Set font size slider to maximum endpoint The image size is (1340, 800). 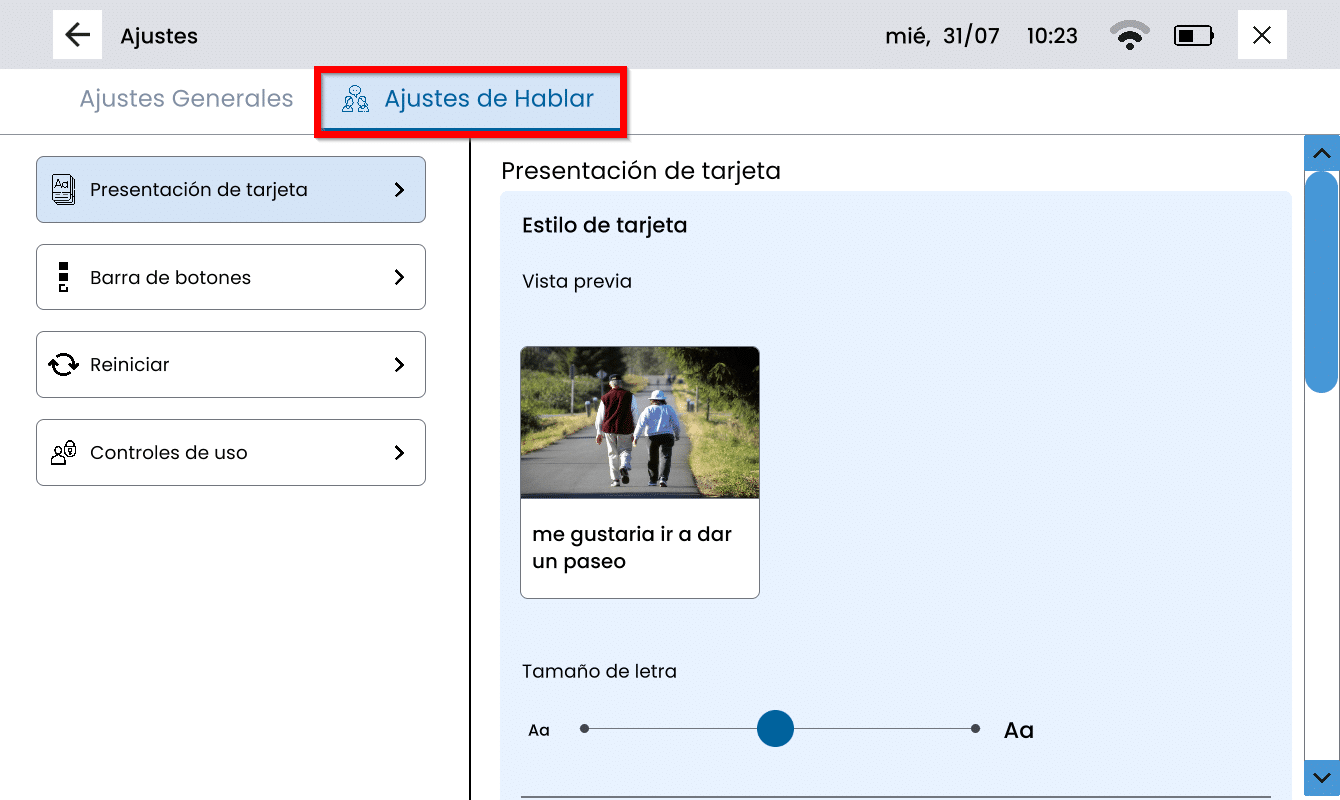(975, 729)
